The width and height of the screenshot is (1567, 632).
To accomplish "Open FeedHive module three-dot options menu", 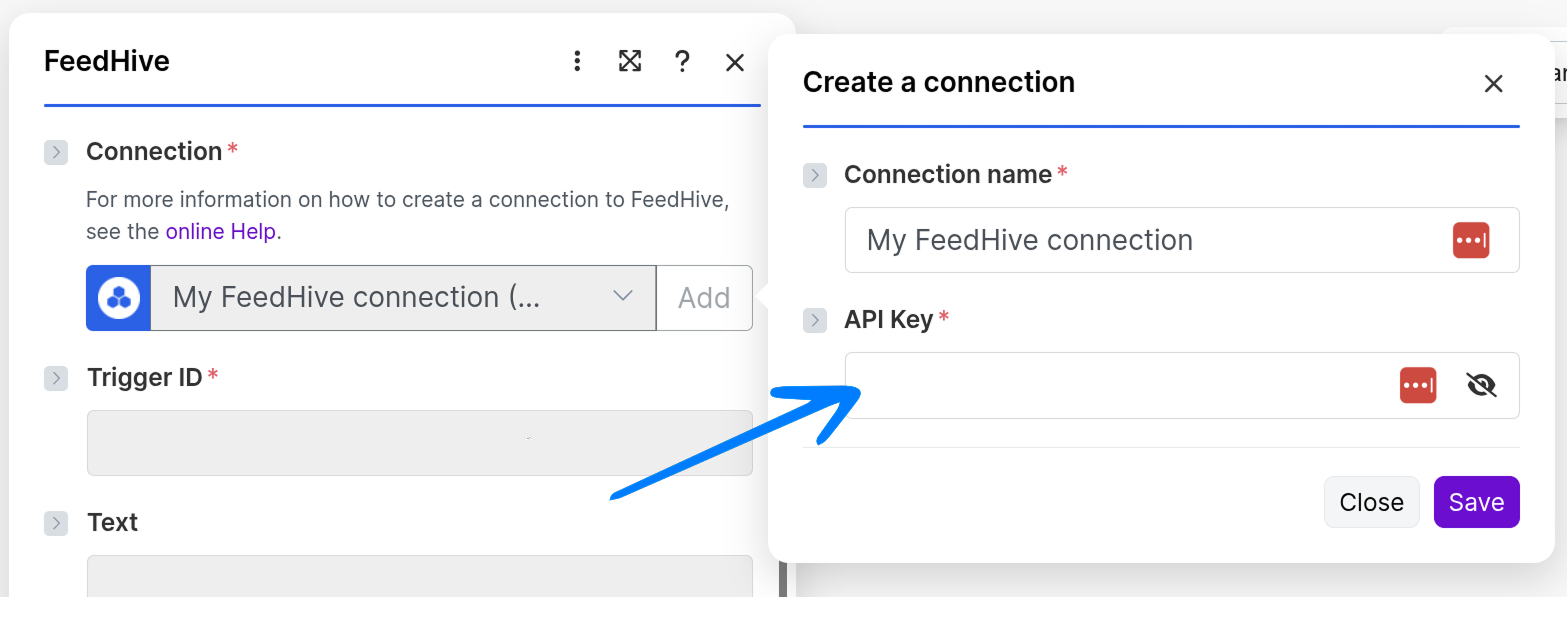I will coord(577,62).
